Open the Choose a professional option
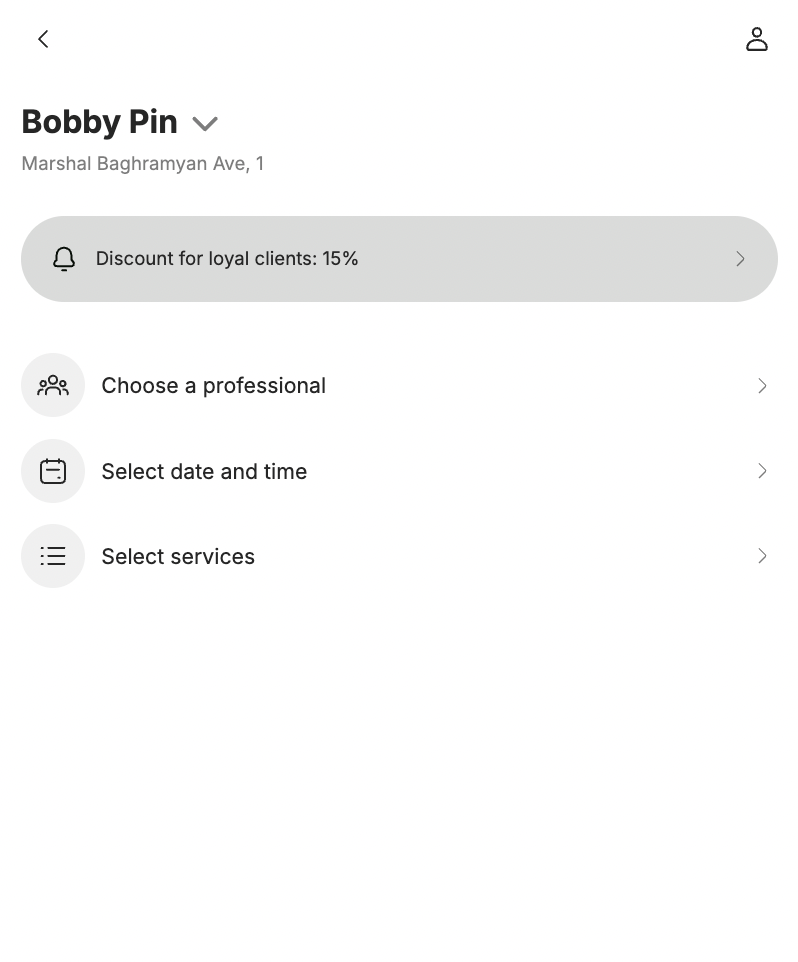 213,386
